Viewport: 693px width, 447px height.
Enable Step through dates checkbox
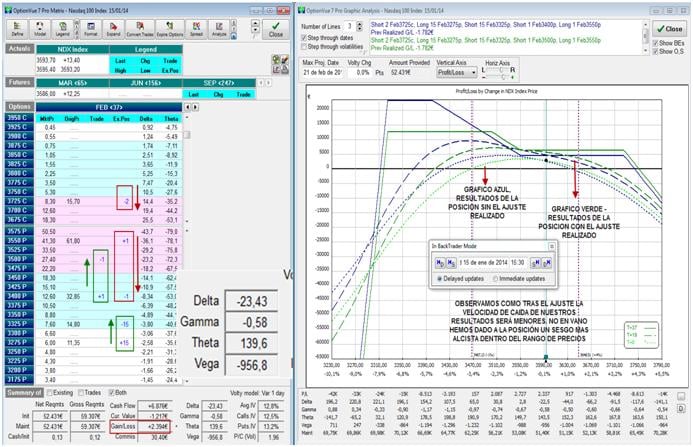pos(305,37)
